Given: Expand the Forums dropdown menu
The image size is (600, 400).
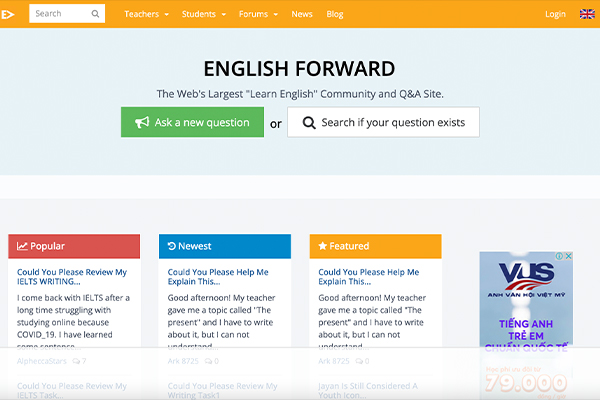Looking at the screenshot, I should (x=258, y=14).
